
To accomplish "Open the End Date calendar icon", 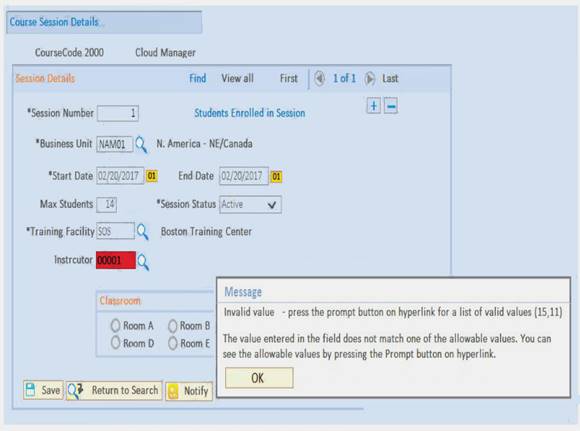I will coord(276,176).
